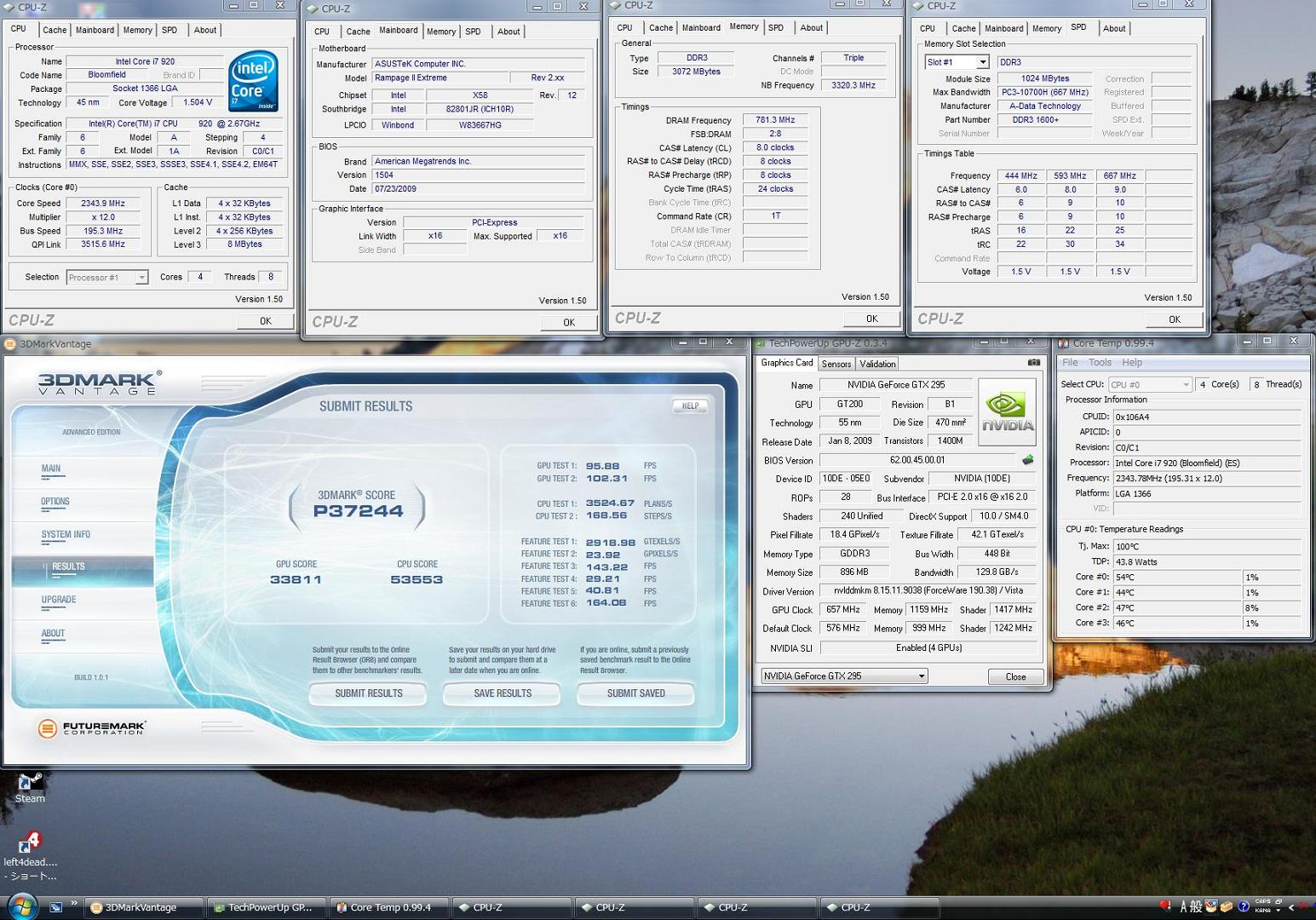Click OK in the CPU-Z Mainboard window
The height and width of the screenshot is (920, 1316).
pyautogui.click(x=569, y=322)
